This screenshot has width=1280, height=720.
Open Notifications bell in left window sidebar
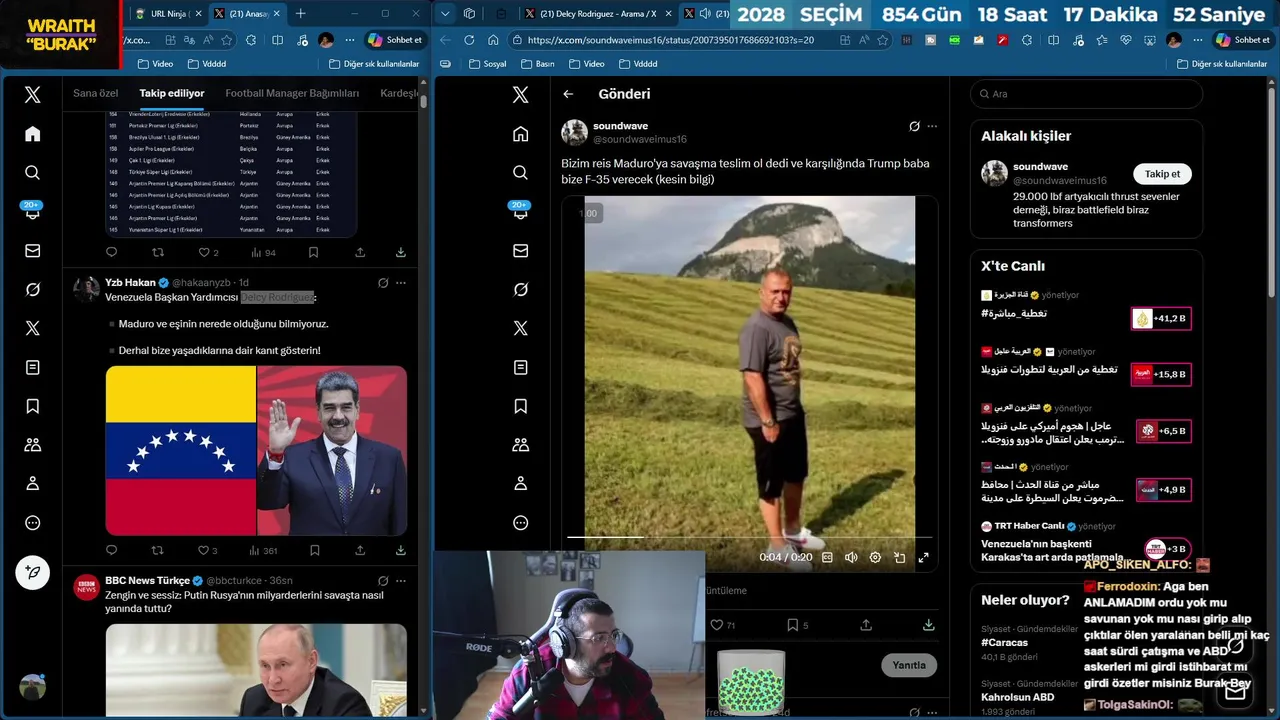[x=33, y=212]
